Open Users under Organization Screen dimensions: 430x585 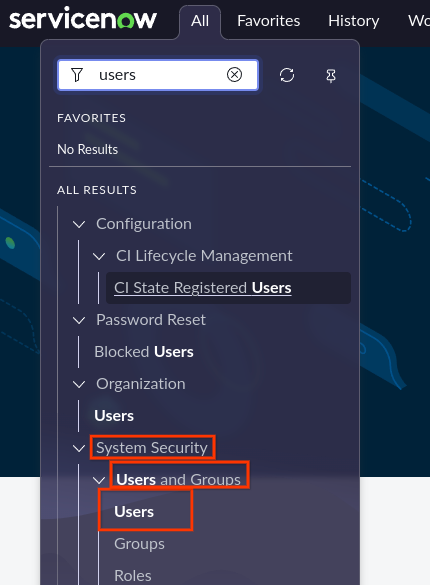[114, 416]
